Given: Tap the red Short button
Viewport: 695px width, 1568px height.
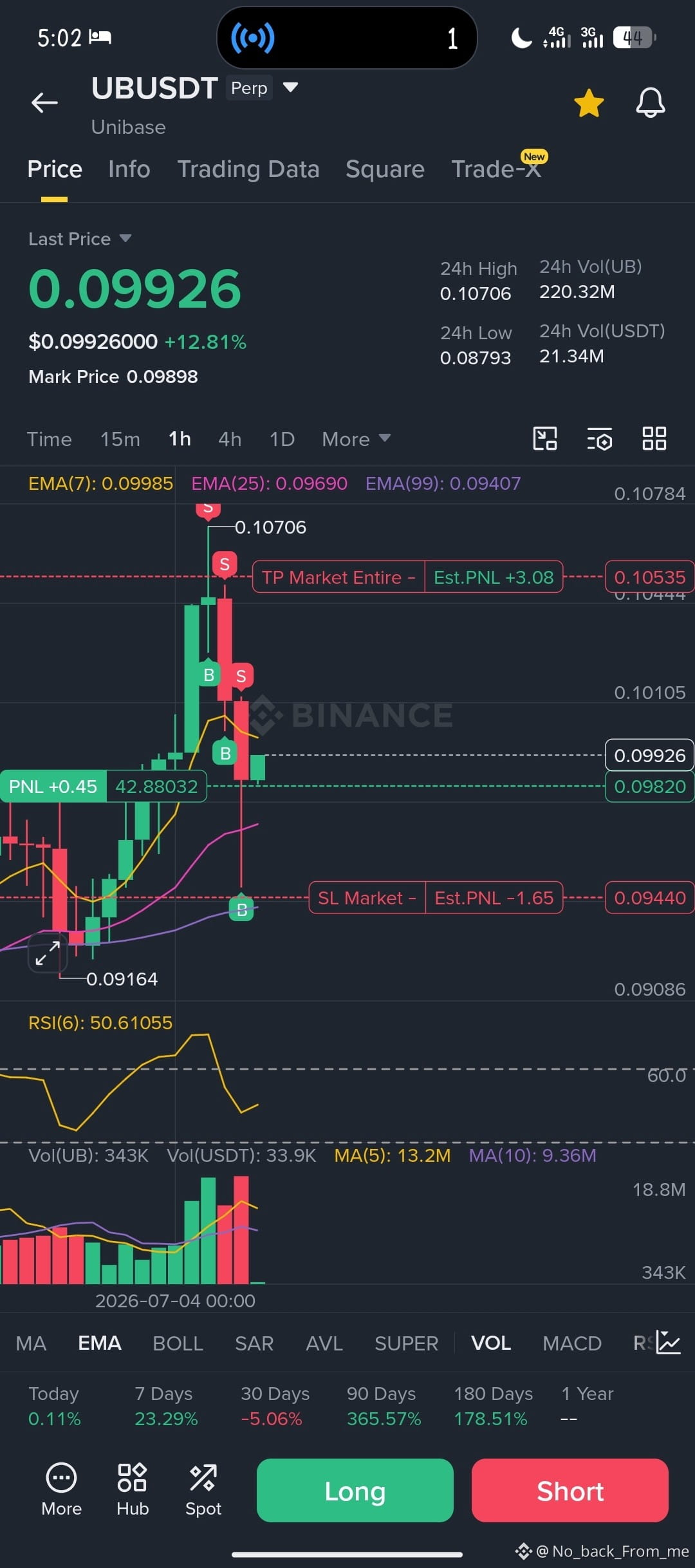Looking at the screenshot, I should pos(570,1490).
